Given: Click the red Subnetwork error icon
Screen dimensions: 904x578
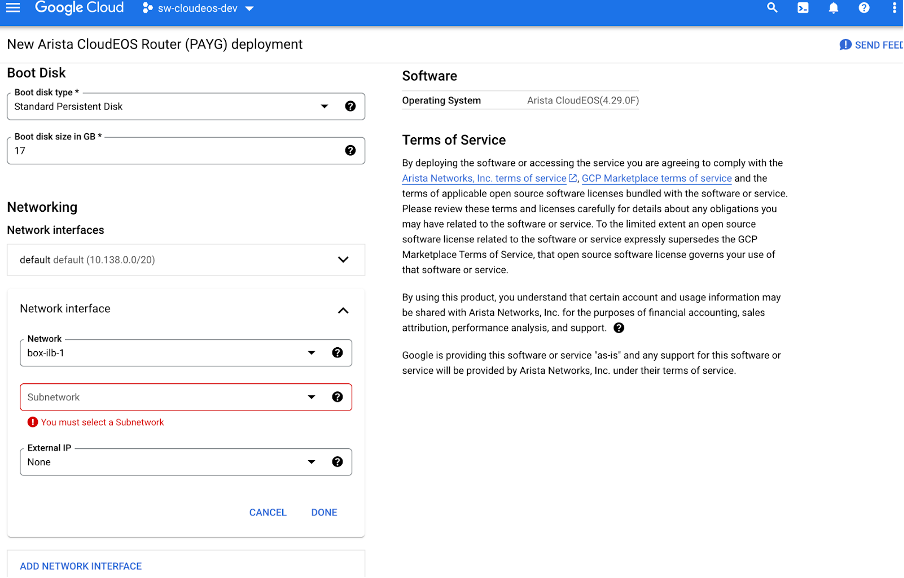Looking at the screenshot, I should tap(33, 422).
